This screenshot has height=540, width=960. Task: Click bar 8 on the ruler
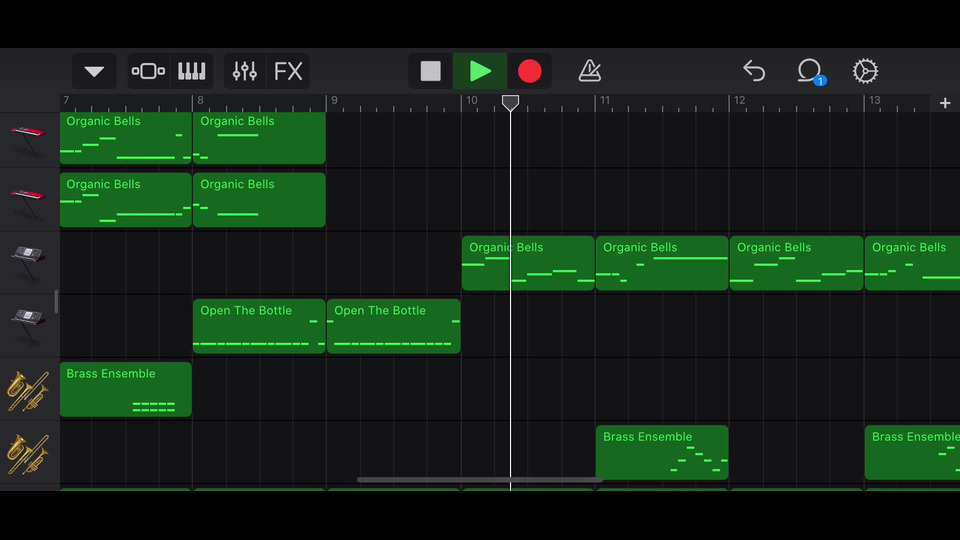[x=200, y=100]
